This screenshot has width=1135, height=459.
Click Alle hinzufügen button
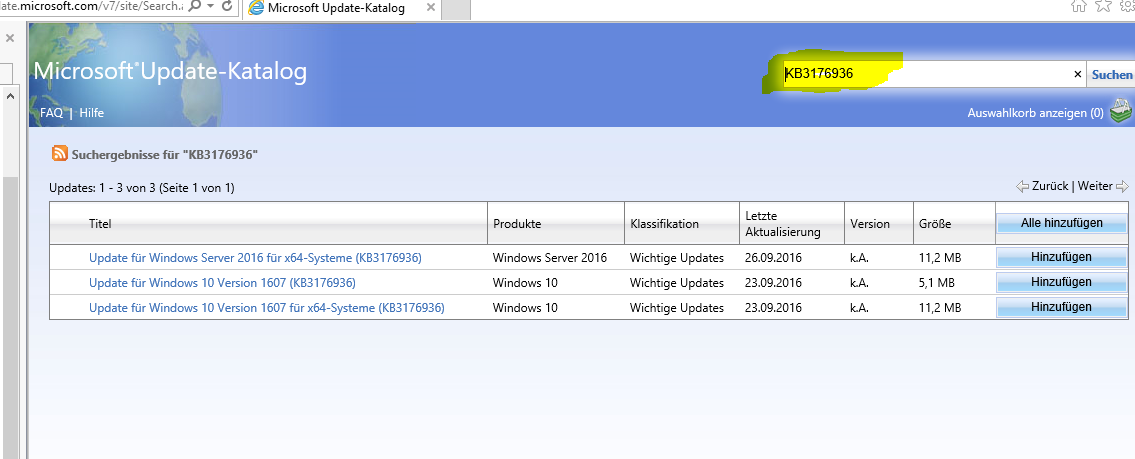(x=1062, y=223)
